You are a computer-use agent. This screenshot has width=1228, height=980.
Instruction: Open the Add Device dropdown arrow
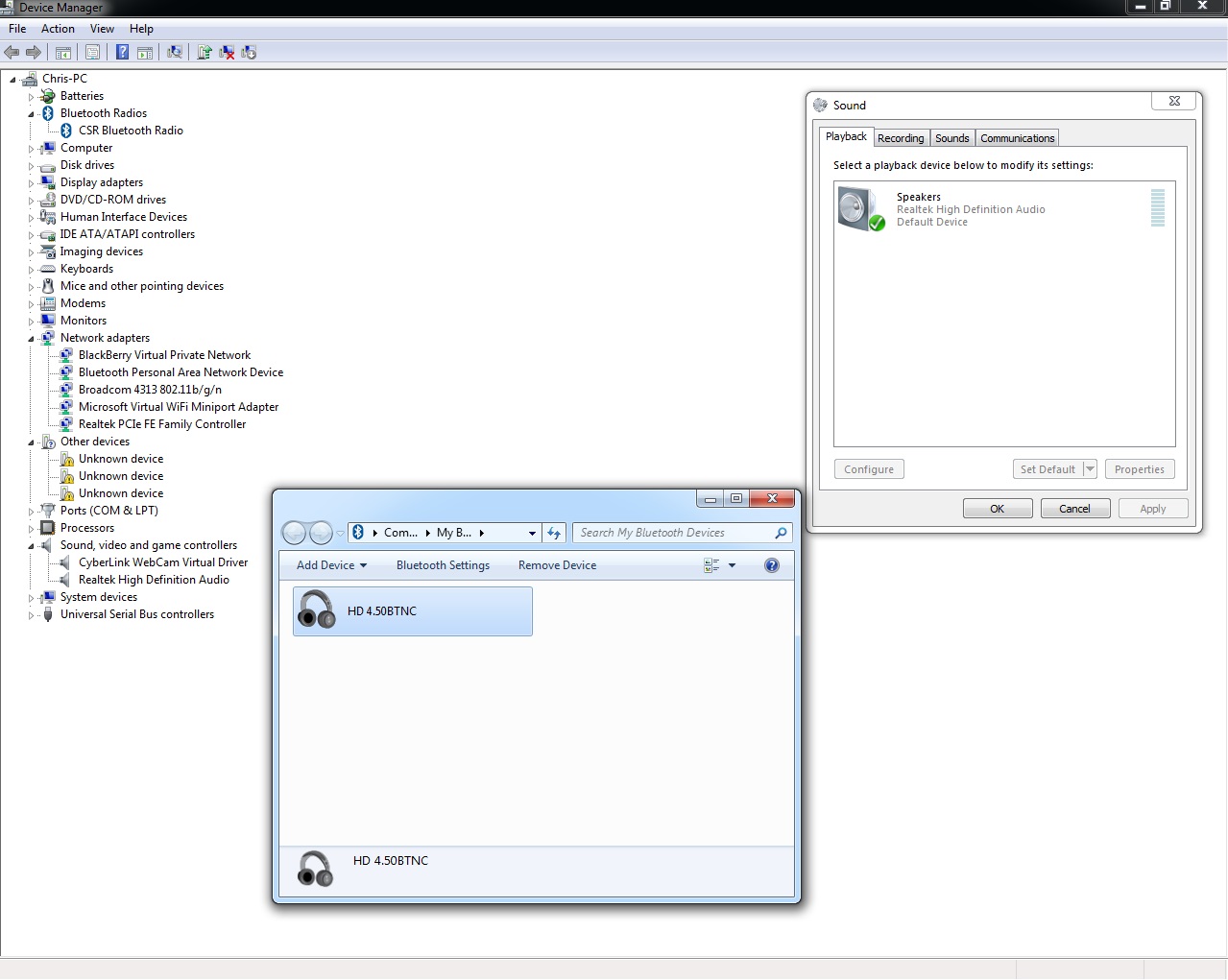[363, 565]
